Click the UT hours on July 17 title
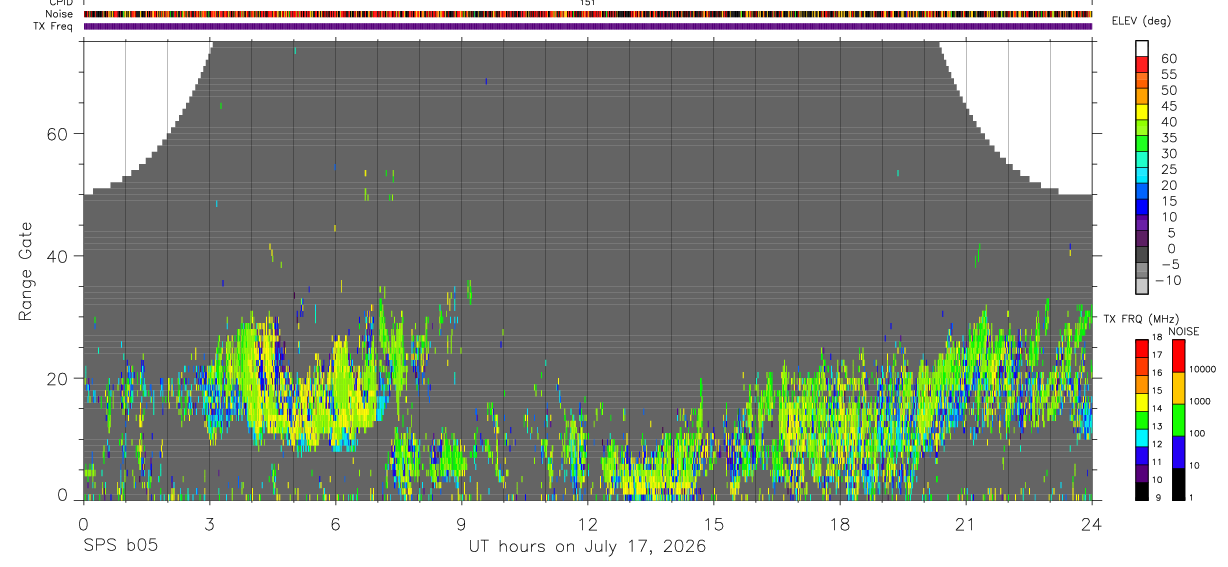 (x=588, y=546)
